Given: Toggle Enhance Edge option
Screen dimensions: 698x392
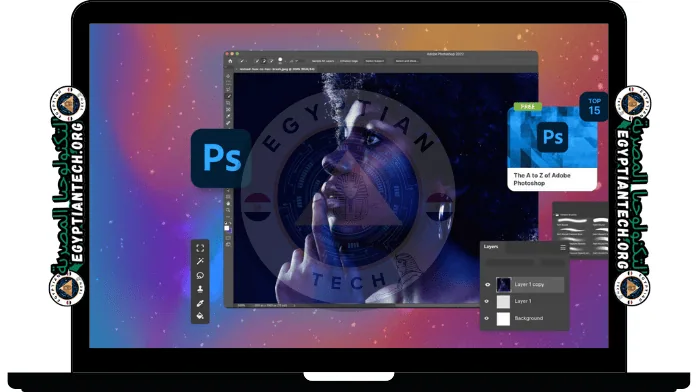Looking at the screenshot, I should click(349, 61).
